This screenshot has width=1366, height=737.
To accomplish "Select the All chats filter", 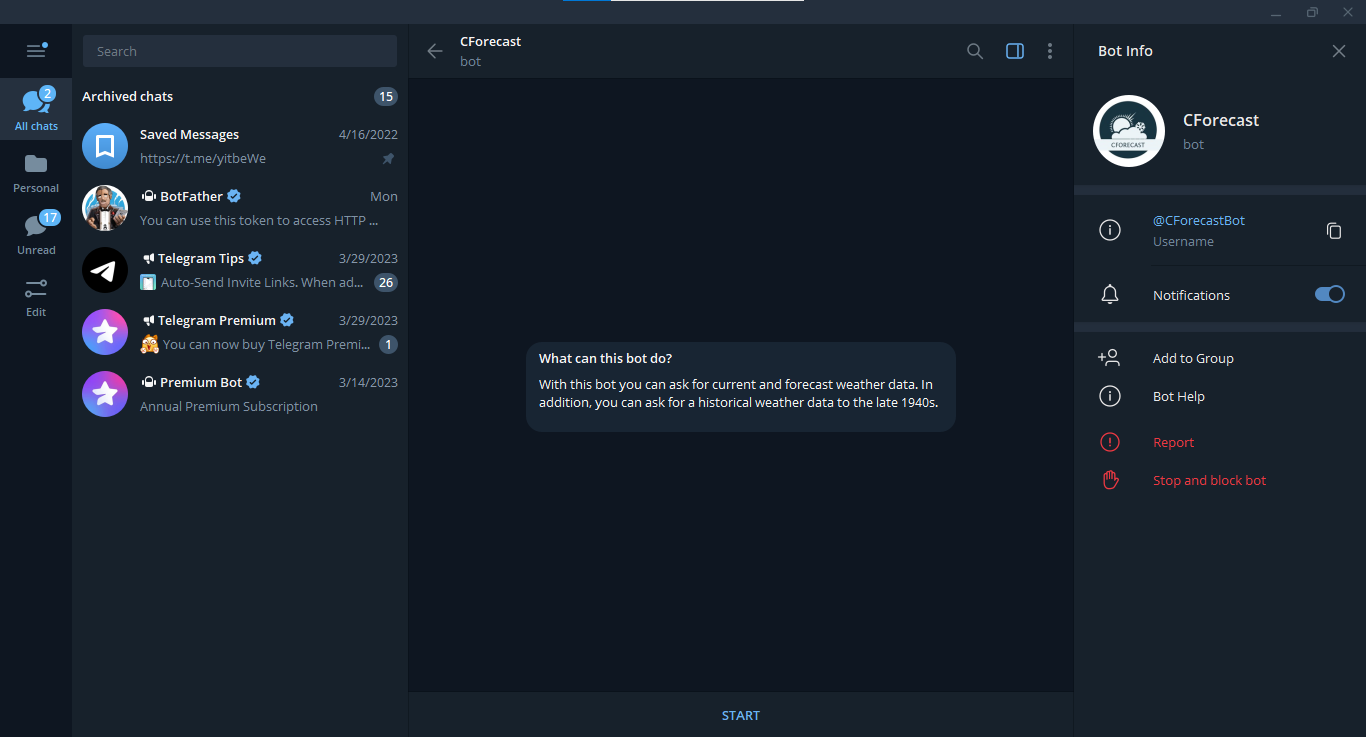I will 36,108.
